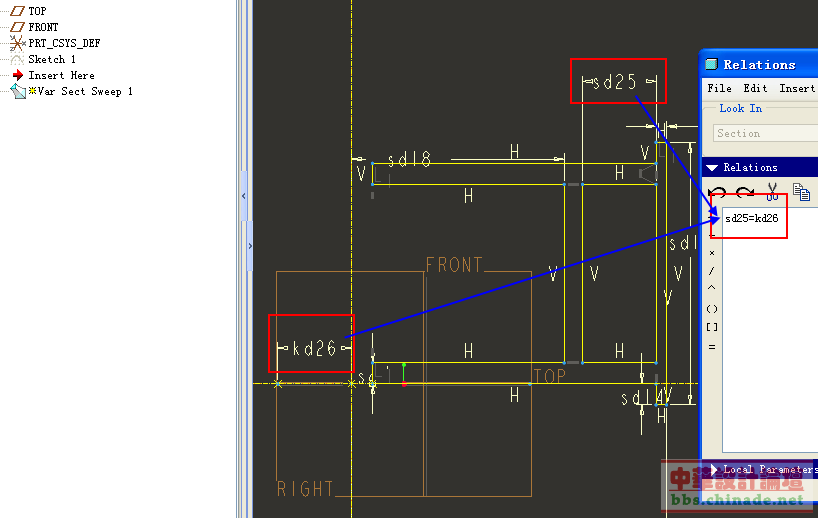Screen dimensions: 818x518
Task: Select the sd18 dimension in sketch
Action: [x=410, y=160]
